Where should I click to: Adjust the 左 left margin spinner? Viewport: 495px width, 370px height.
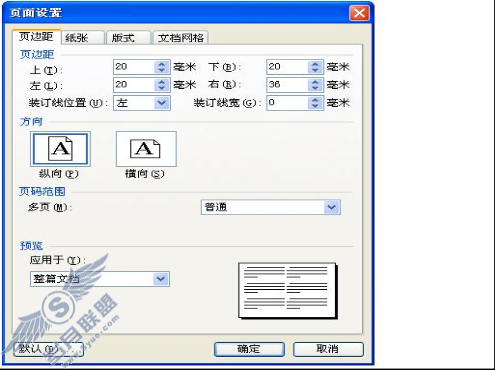coord(162,85)
